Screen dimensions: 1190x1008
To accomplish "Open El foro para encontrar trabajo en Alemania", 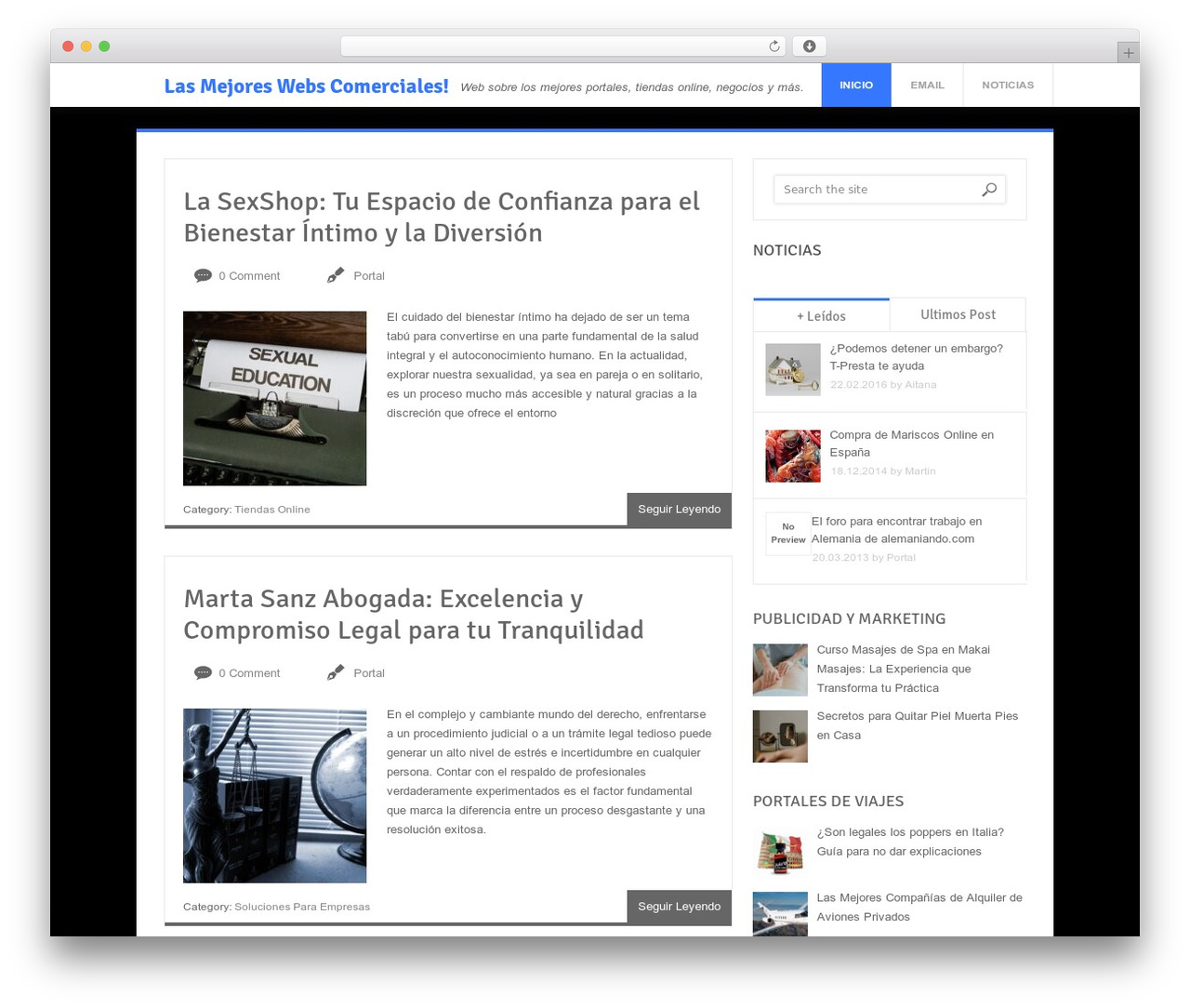I will click(x=896, y=530).
